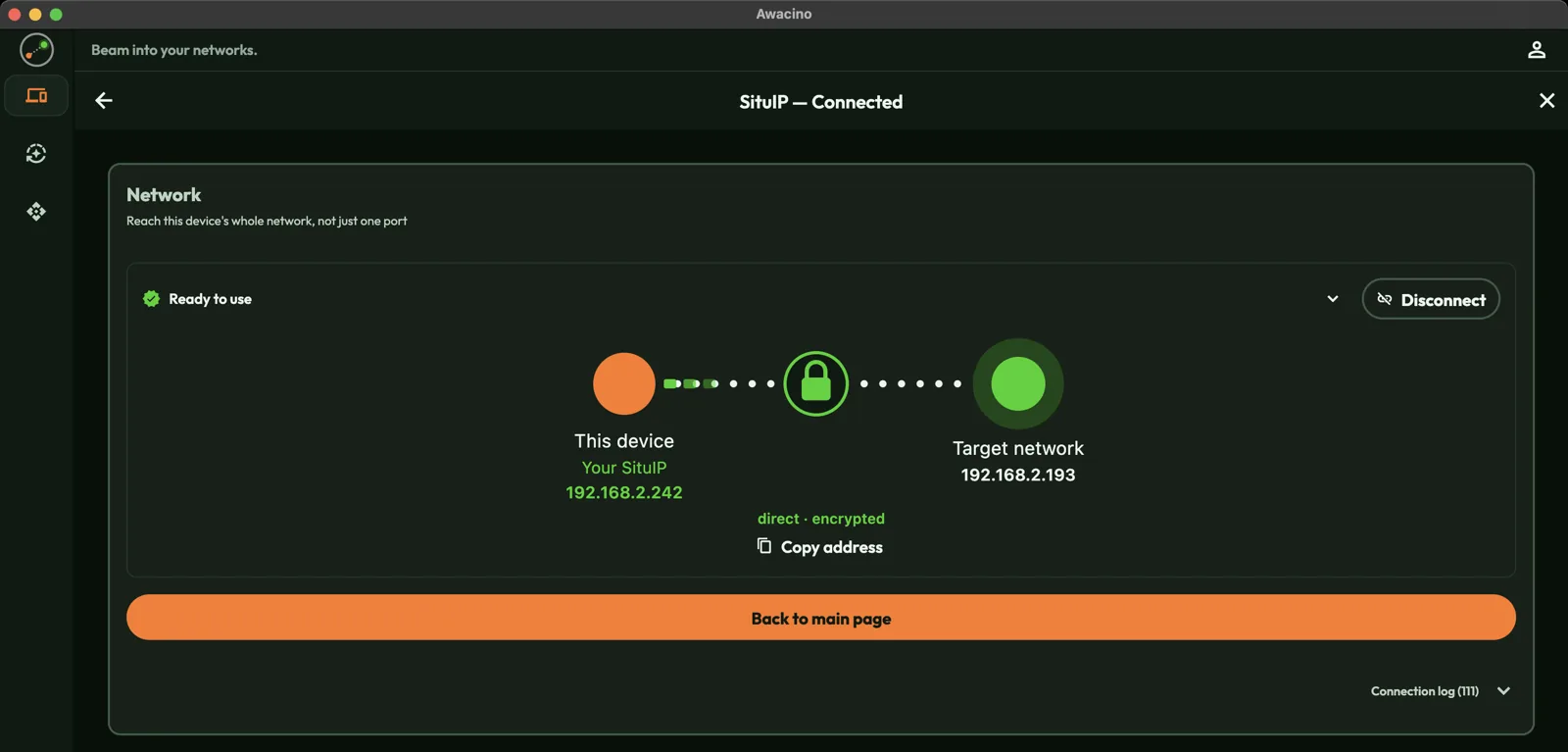The image size is (1568, 752).
Task: Click the This device label
Action: point(624,441)
